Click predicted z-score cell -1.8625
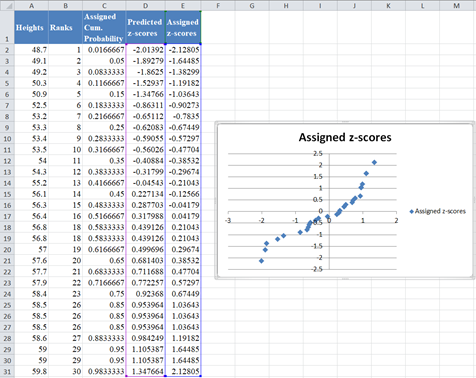The height and width of the screenshot is (378, 476). pos(145,72)
